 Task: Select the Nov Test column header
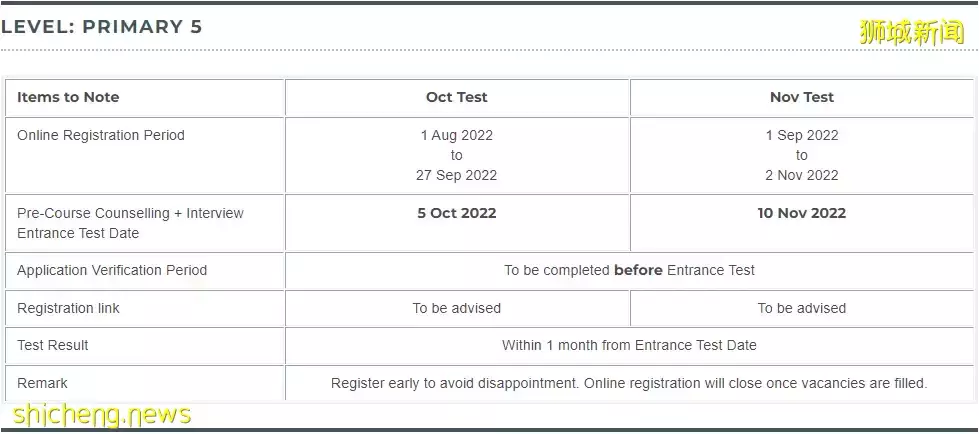pos(802,97)
